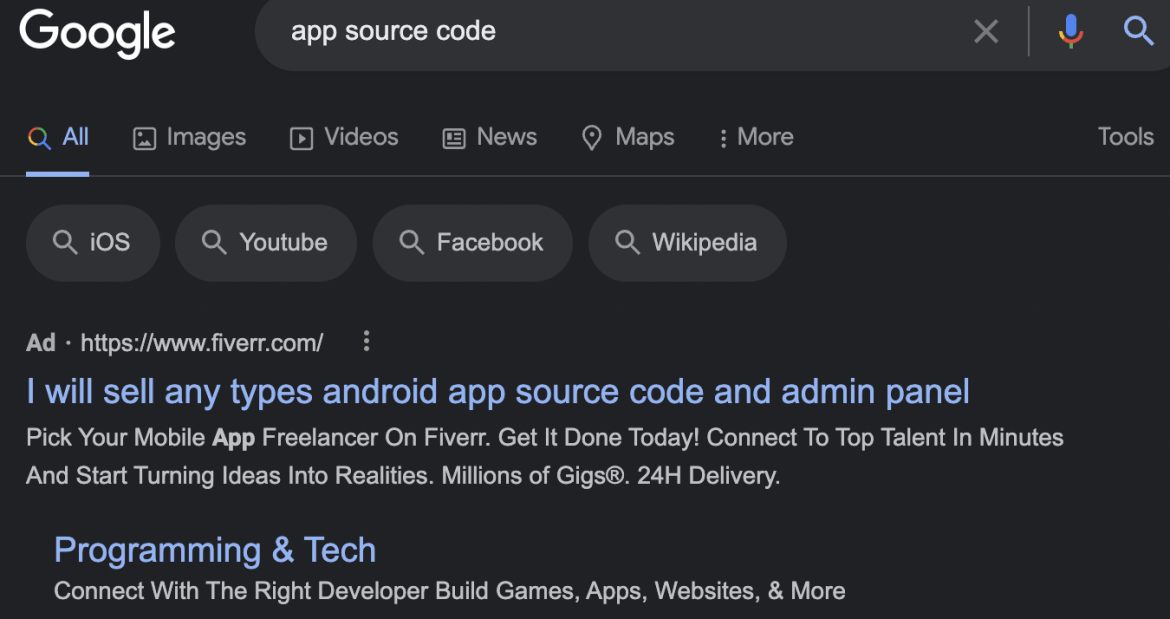
Task: Open the three-dot menu beside the Fiverr ad
Action: tap(366, 341)
